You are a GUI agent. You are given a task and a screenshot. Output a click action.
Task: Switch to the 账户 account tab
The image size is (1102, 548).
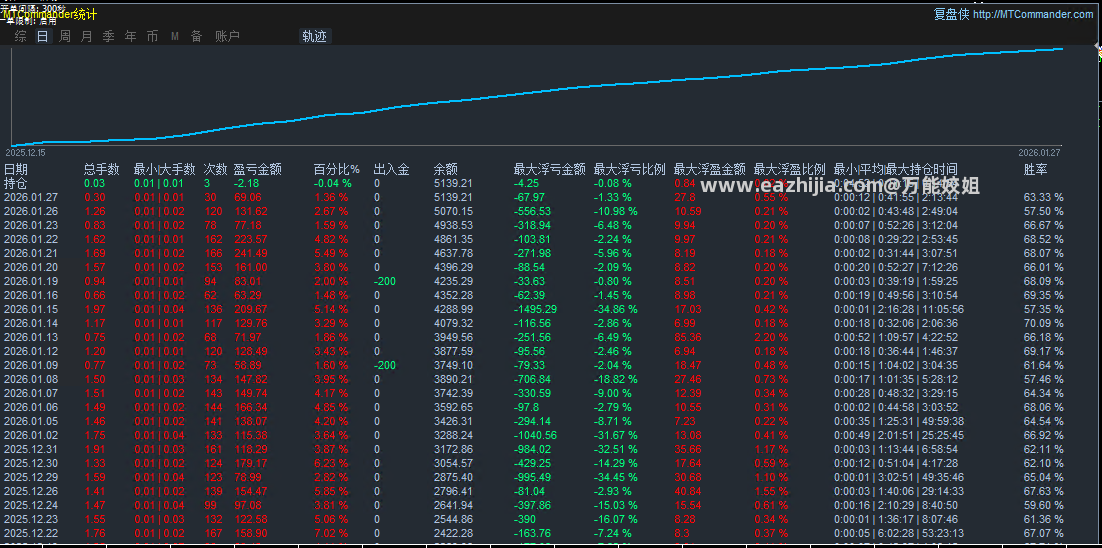pyautogui.click(x=227, y=37)
